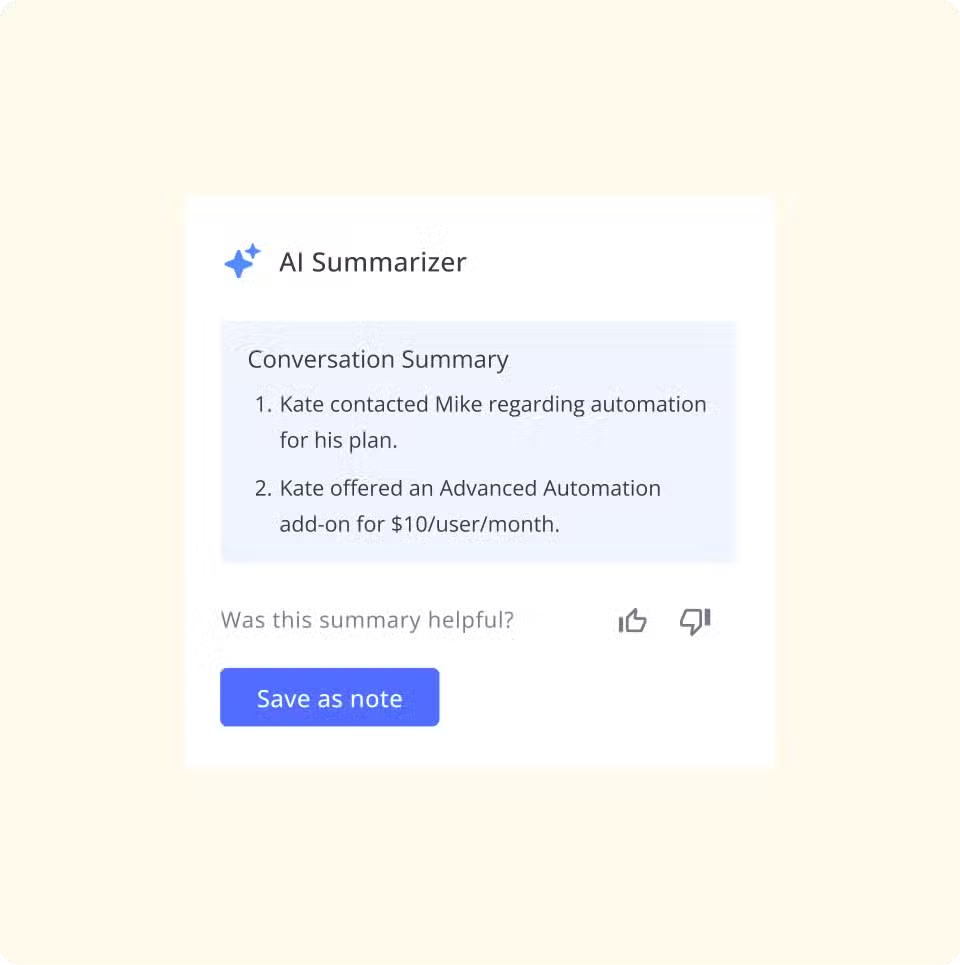The image size is (960, 965).
Task: Select the blue sparkles logo next to the title
Action: tap(240, 260)
